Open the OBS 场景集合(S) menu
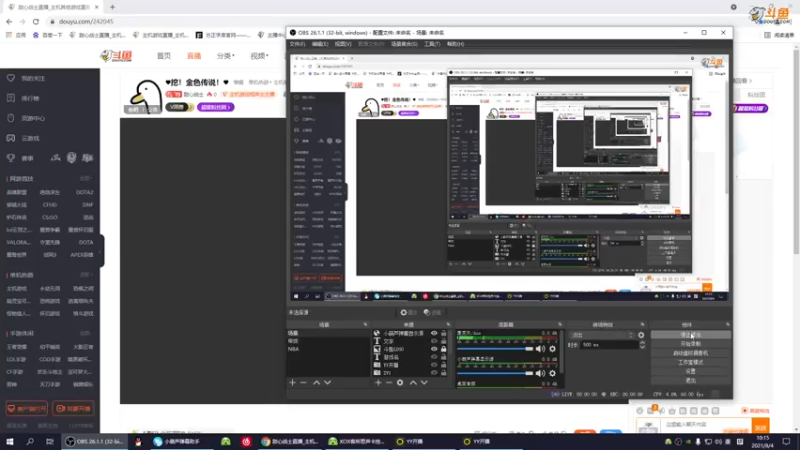 coord(404,44)
